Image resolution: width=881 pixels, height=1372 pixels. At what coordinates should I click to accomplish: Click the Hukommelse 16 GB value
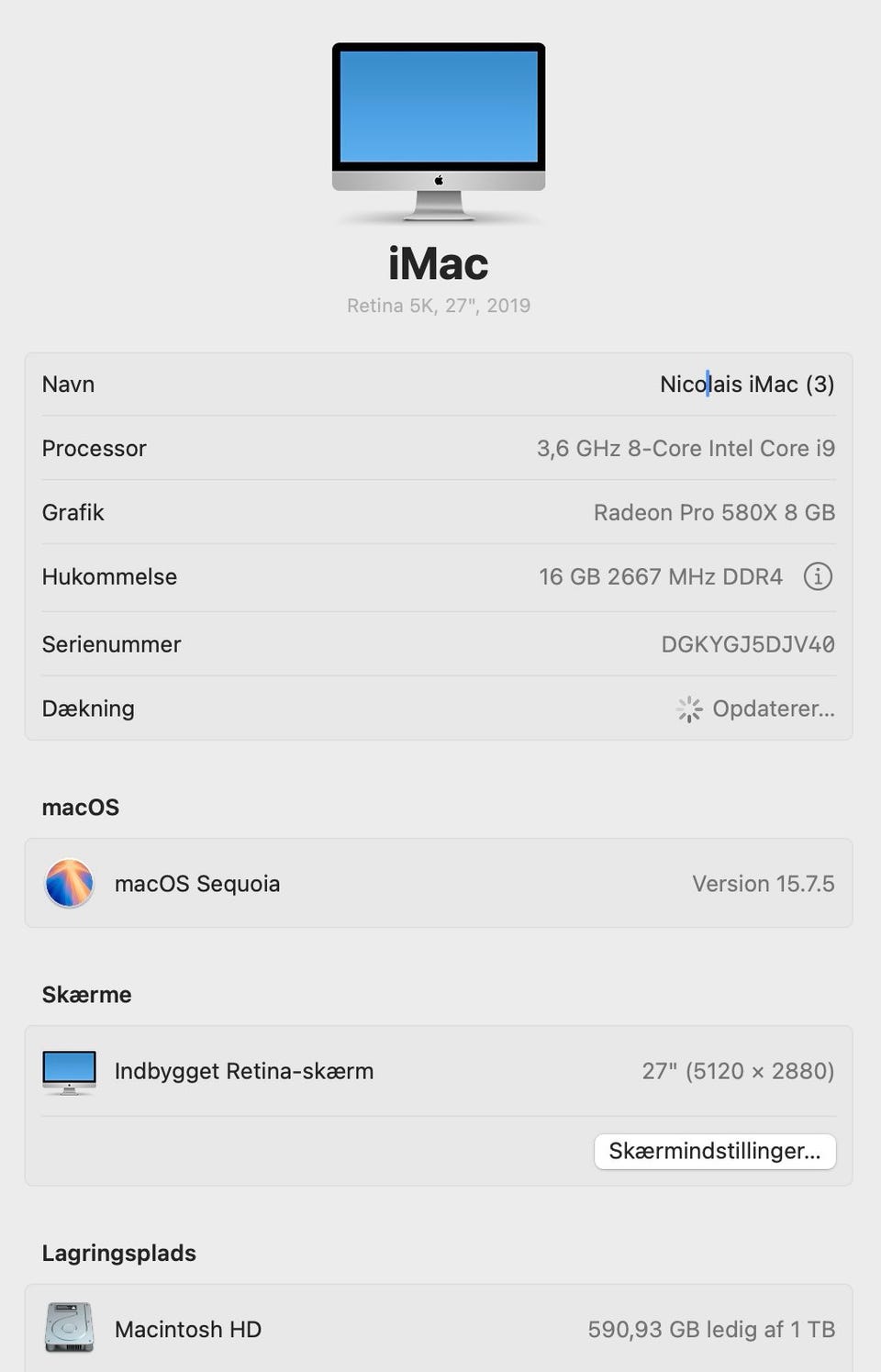click(661, 576)
